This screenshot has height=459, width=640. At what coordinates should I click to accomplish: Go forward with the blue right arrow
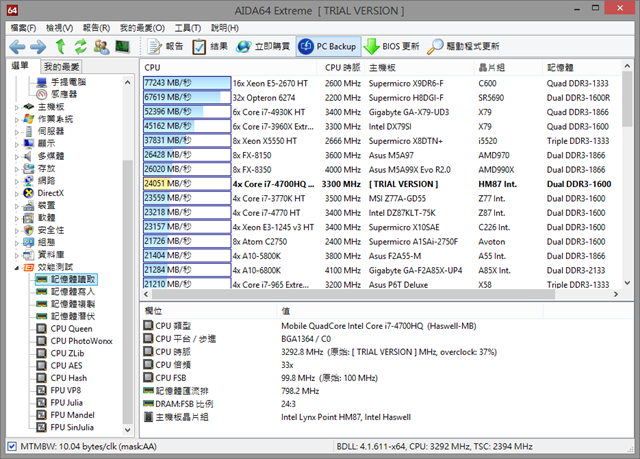coord(38,47)
